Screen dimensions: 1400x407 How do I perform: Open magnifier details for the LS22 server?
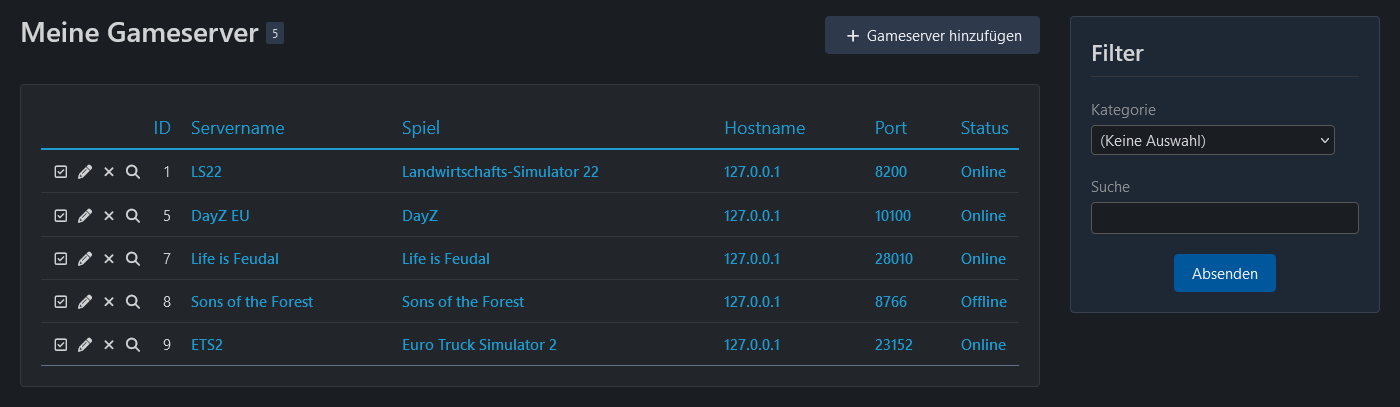coord(133,172)
